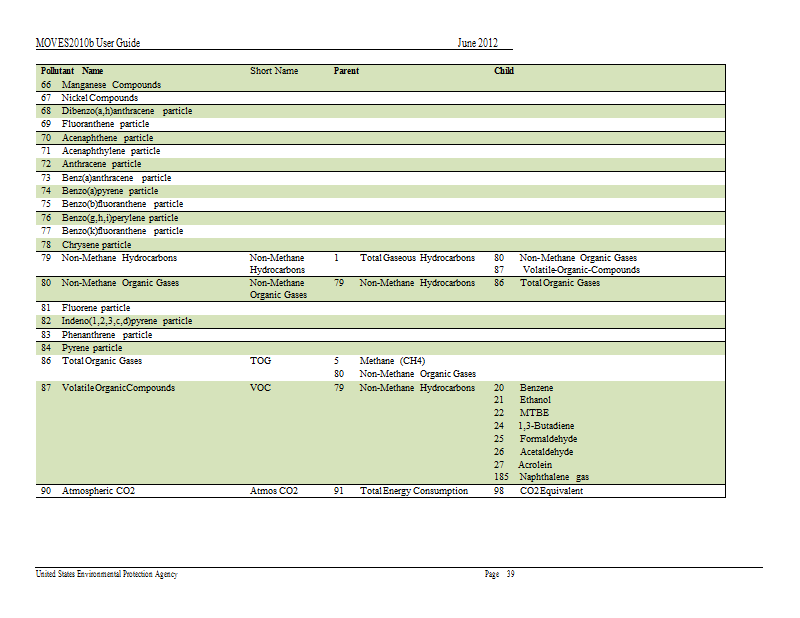The image size is (800, 618).
Task: Click Total Energy Consumption parent entry
Action: pos(413,491)
